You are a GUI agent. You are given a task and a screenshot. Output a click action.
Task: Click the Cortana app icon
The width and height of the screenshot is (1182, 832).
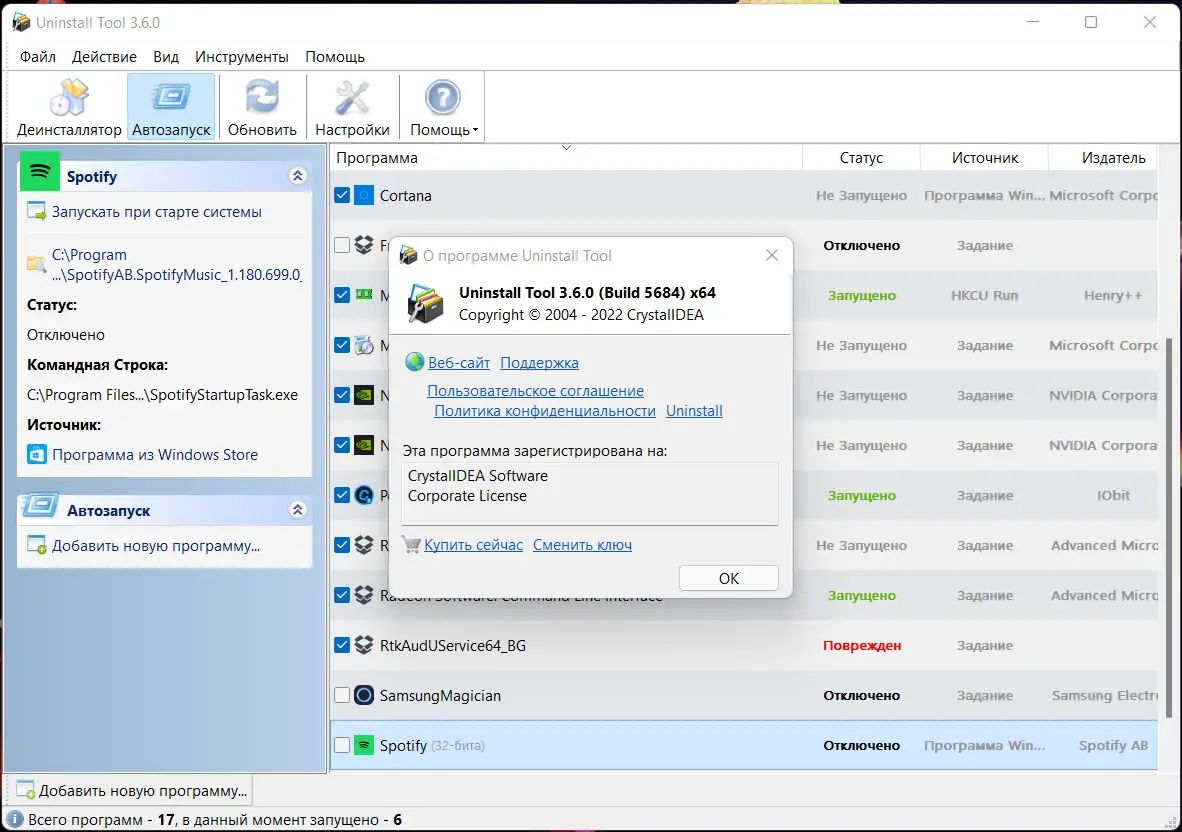(364, 195)
